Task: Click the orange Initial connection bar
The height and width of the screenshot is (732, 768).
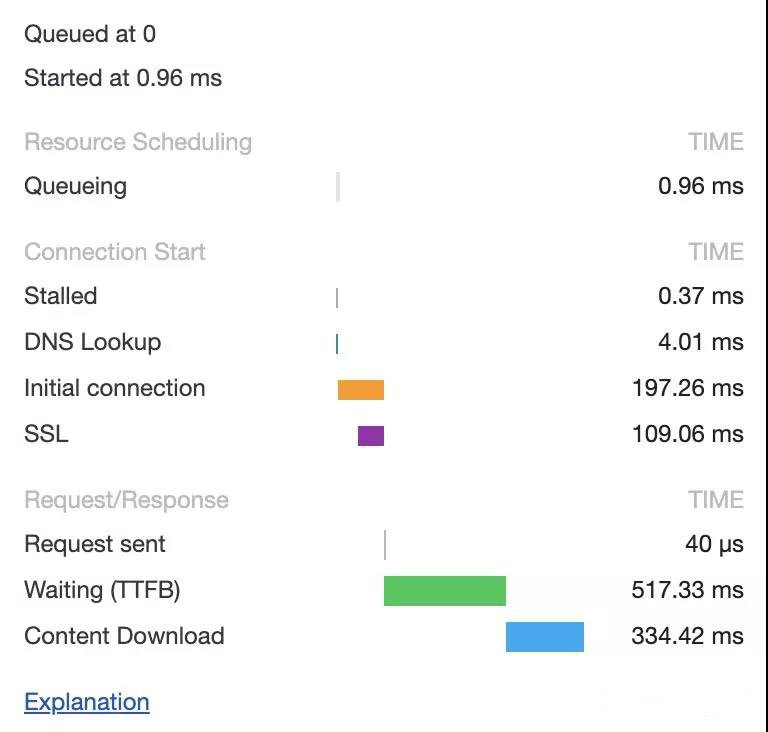Action: click(361, 390)
